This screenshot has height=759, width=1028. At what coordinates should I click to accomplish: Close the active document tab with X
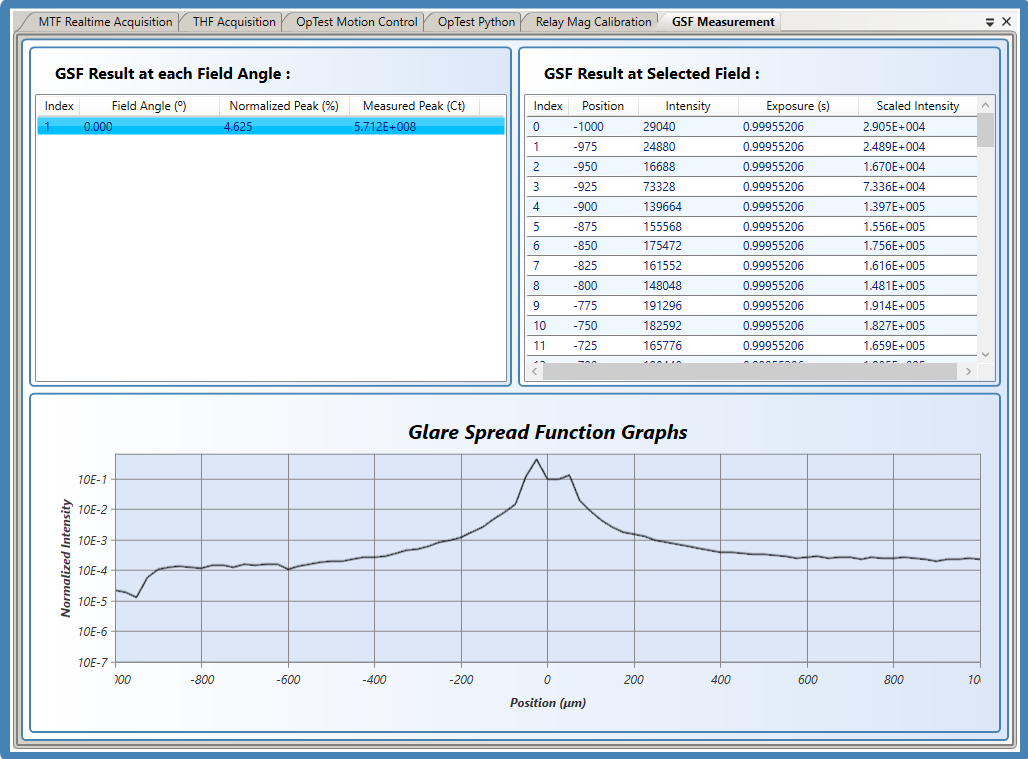pyautogui.click(x=1007, y=22)
